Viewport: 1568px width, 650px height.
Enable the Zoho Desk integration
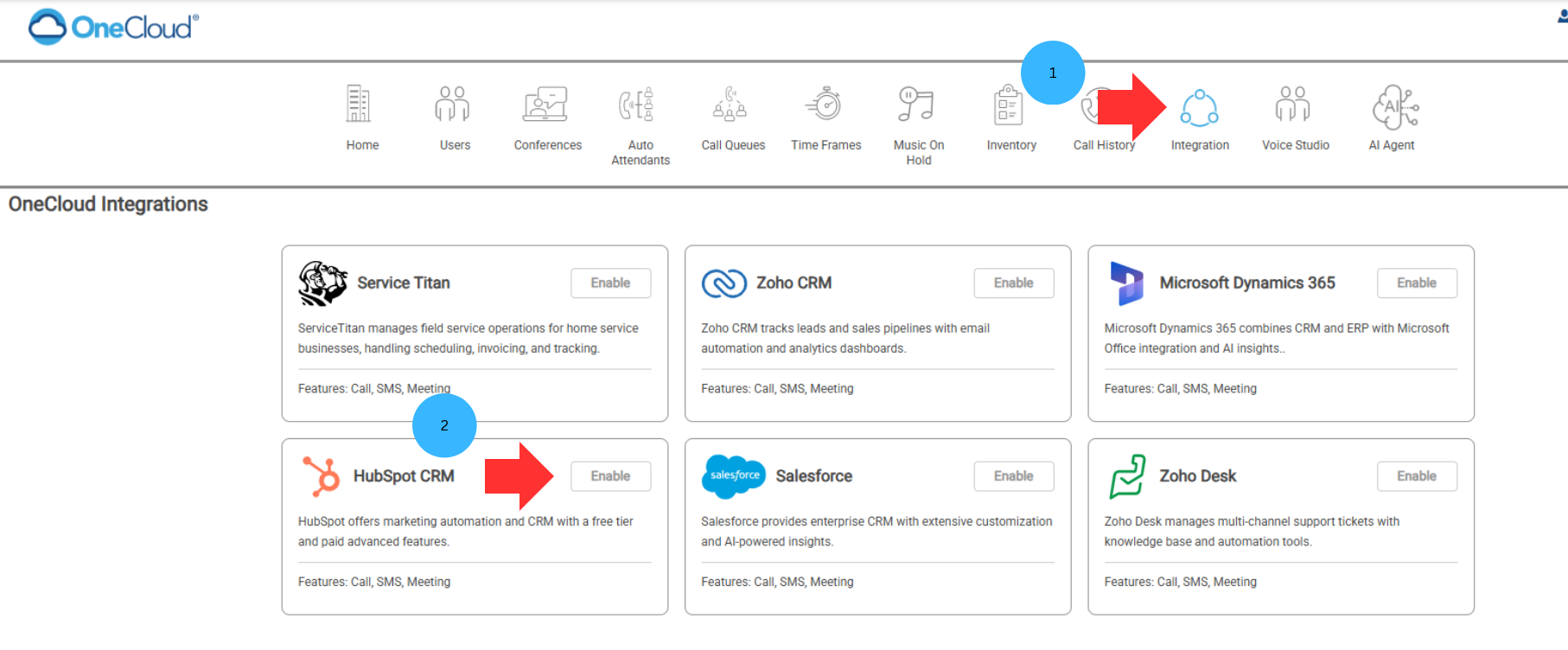pos(1416,476)
